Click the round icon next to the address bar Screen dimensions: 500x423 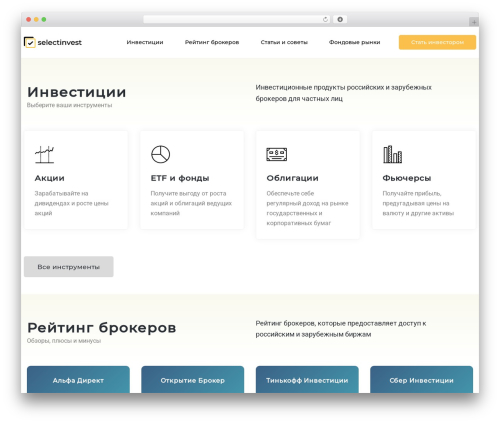click(x=340, y=19)
